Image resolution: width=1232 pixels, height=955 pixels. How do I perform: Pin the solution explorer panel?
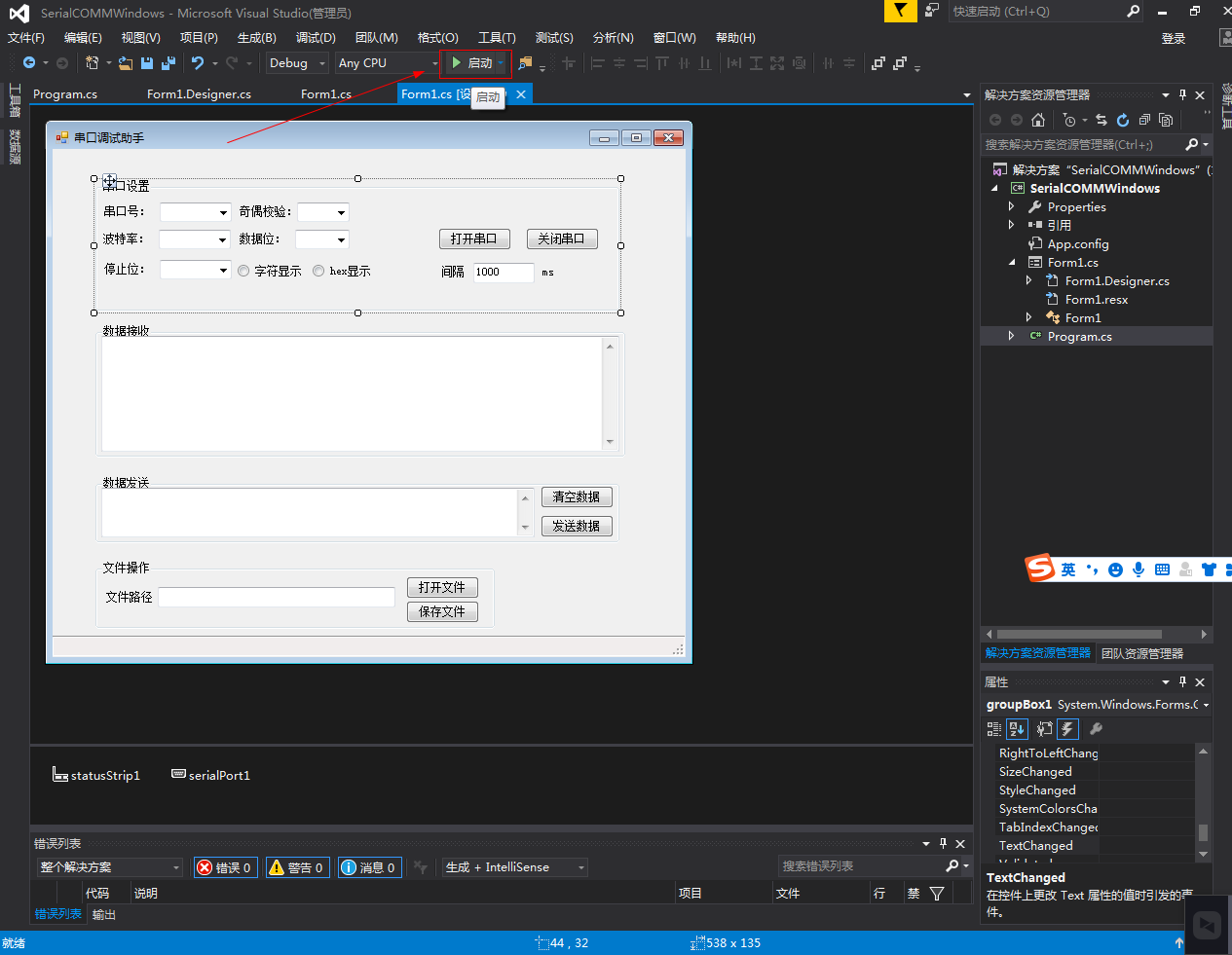[x=1182, y=94]
